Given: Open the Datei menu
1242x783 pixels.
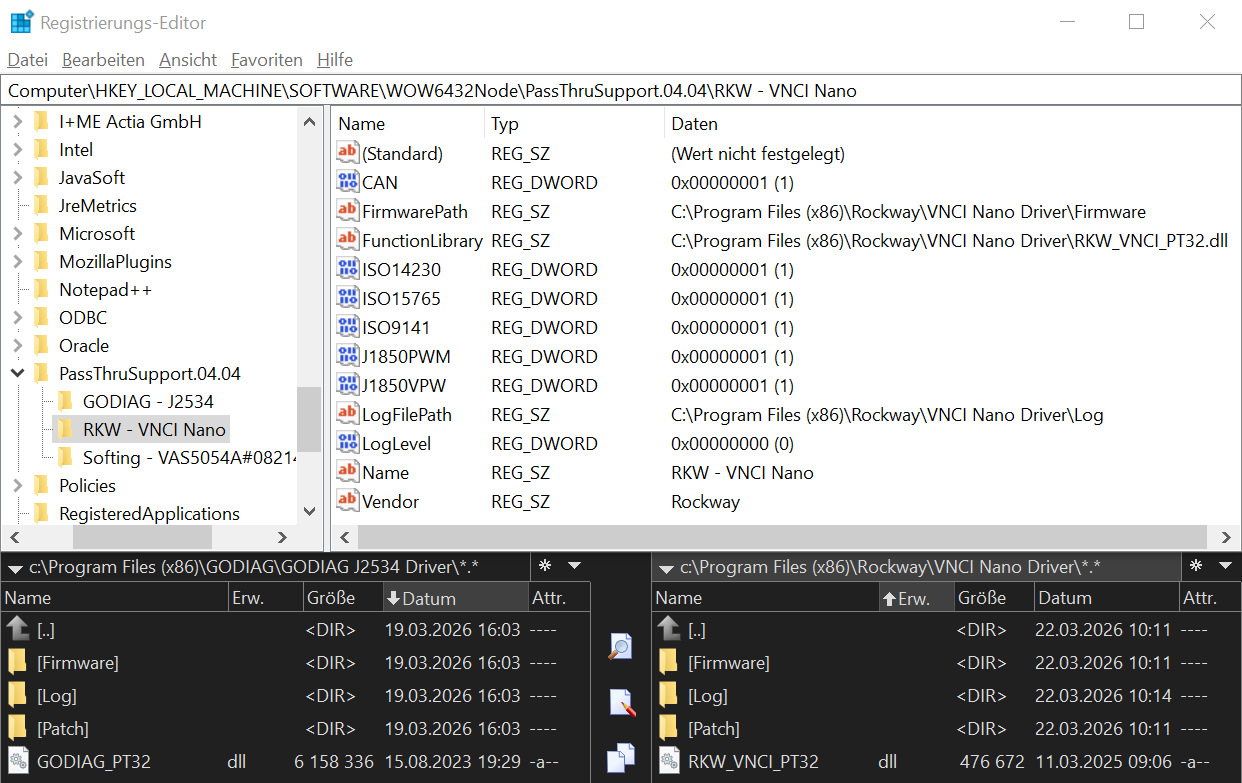Looking at the screenshot, I should 28,60.
